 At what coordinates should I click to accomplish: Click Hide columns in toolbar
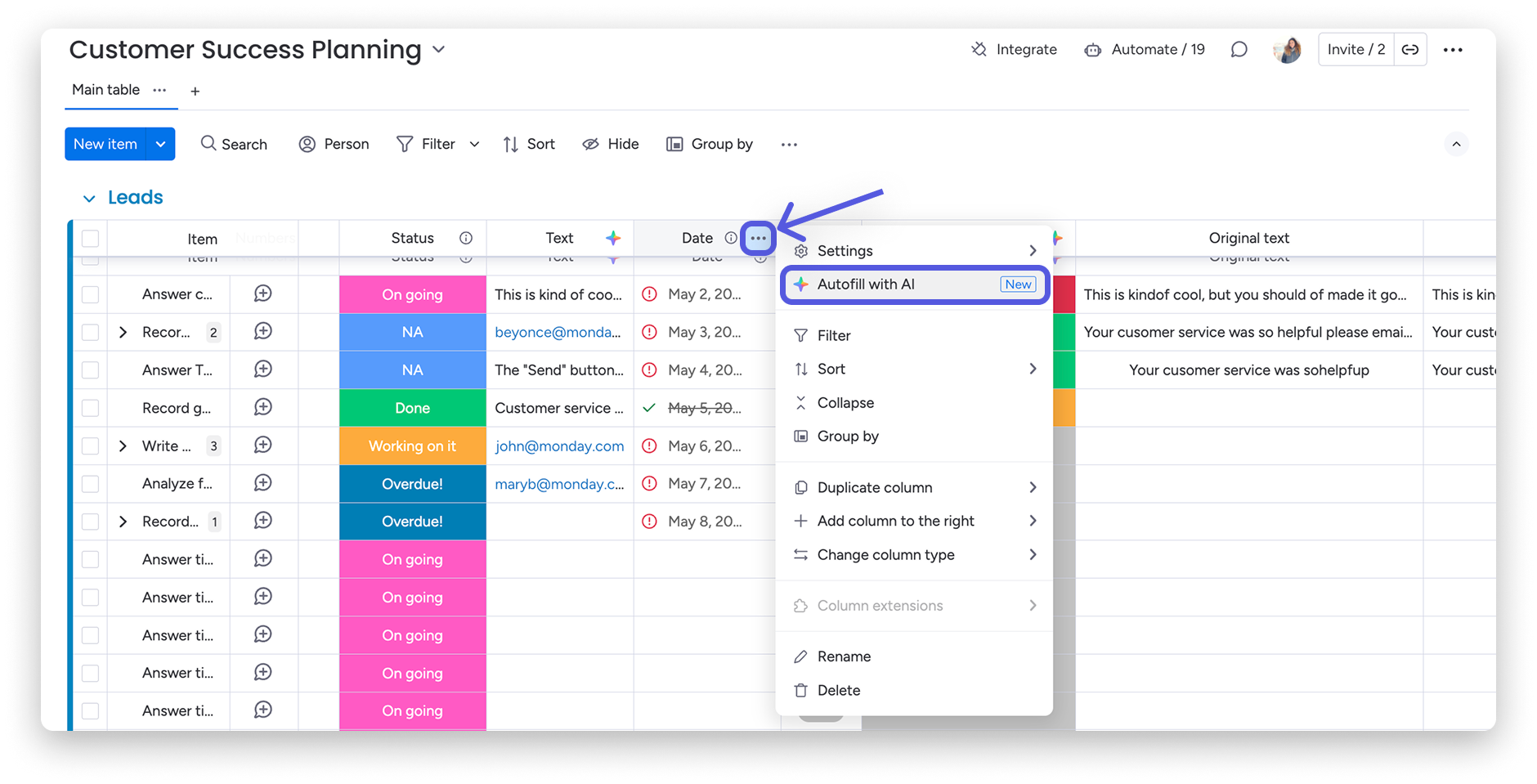pyautogui.click(x=610, y=145)
